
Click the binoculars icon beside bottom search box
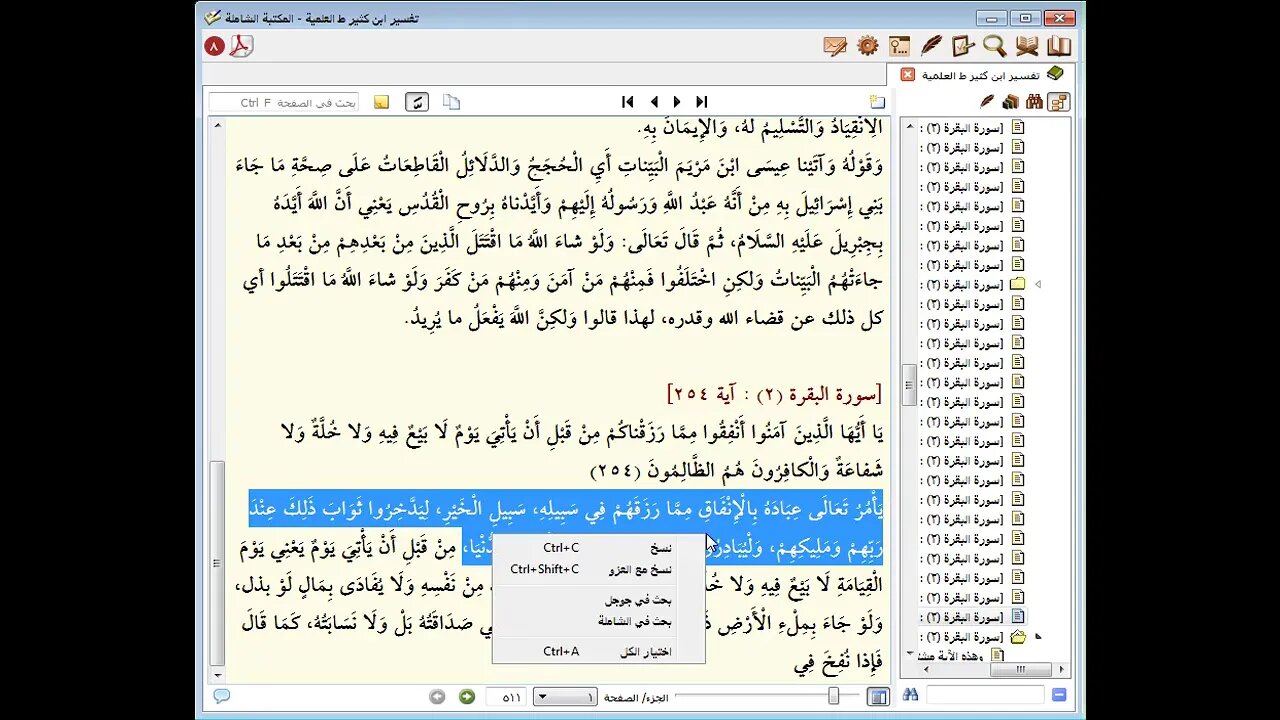910,695
